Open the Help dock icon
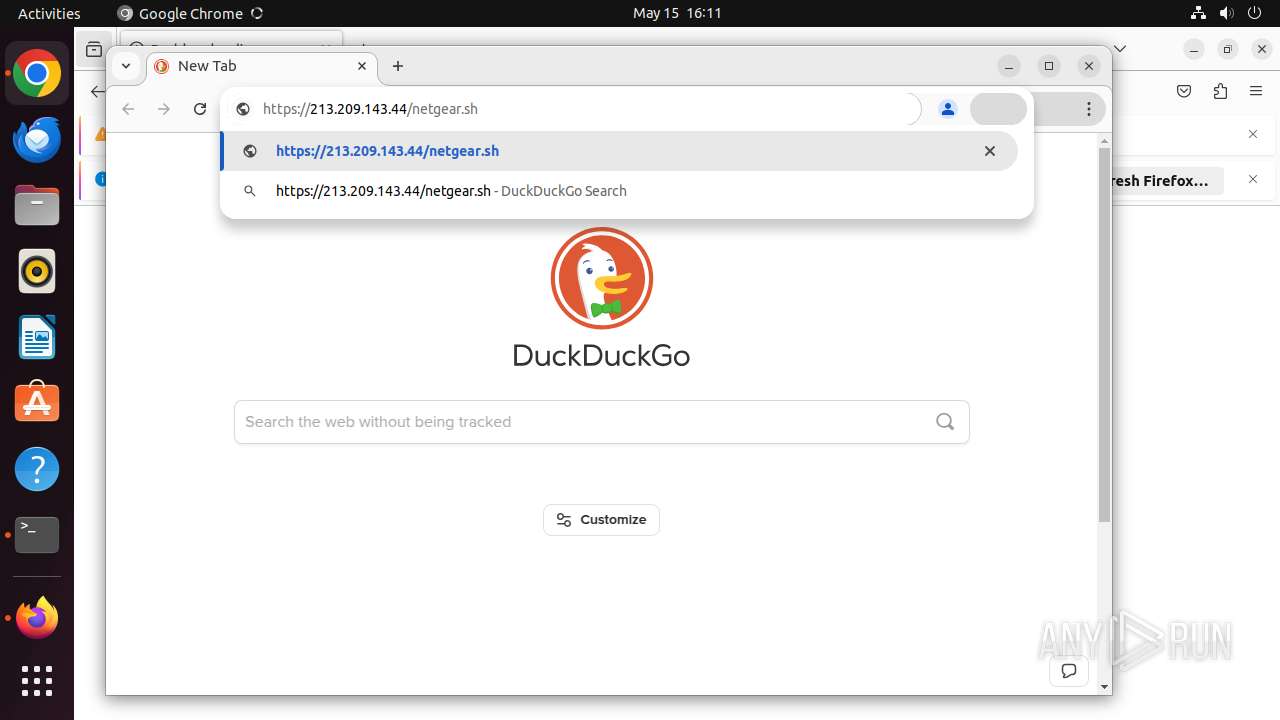The height and width of the screenshot is (720, 1280). [x=37, y=469]
